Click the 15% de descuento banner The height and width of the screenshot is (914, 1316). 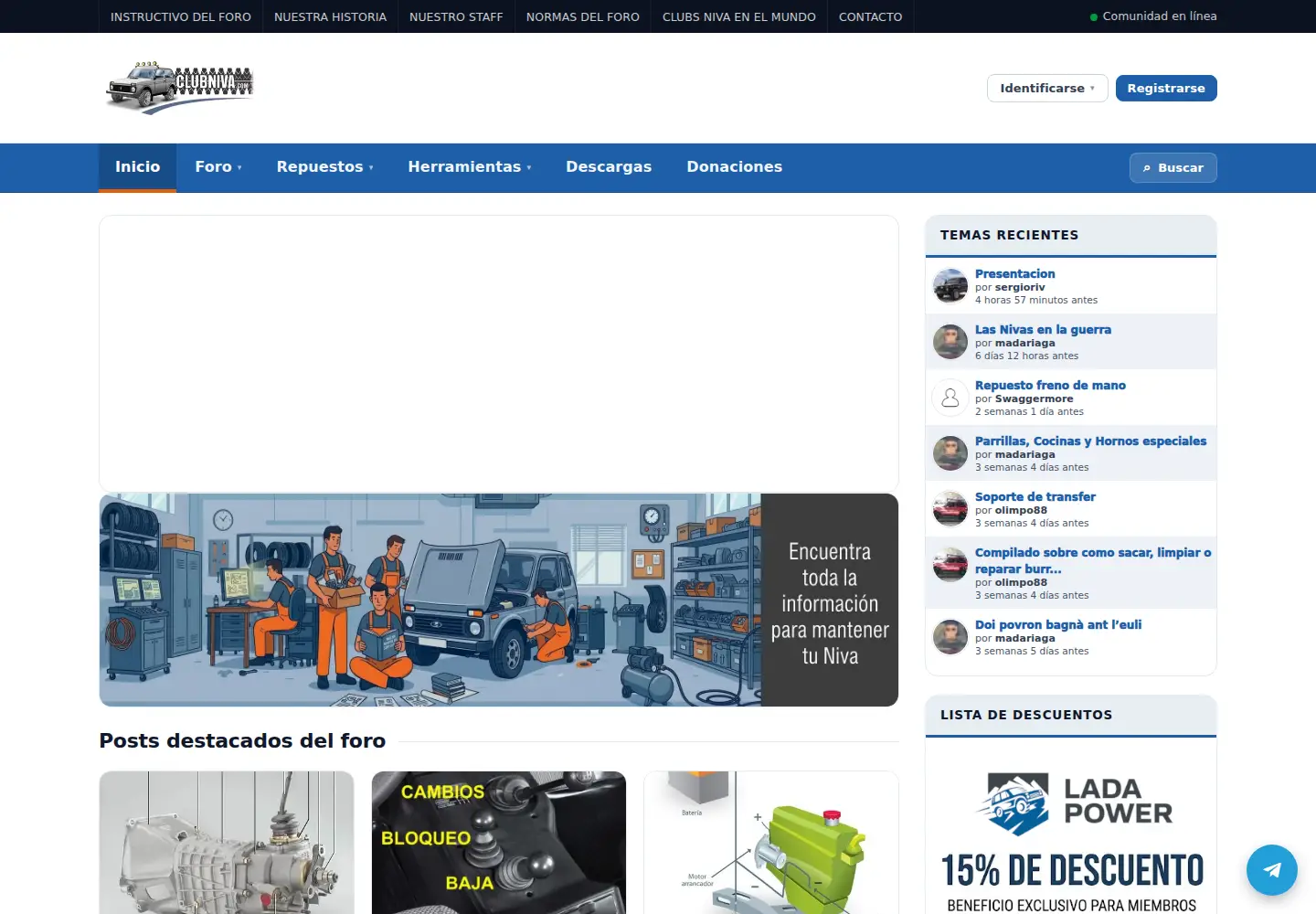point(1072,871)
